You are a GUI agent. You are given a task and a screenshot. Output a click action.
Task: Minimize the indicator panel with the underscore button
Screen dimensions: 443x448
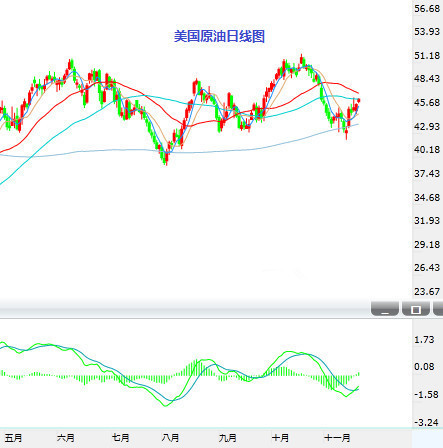click(x=385, y=308)
